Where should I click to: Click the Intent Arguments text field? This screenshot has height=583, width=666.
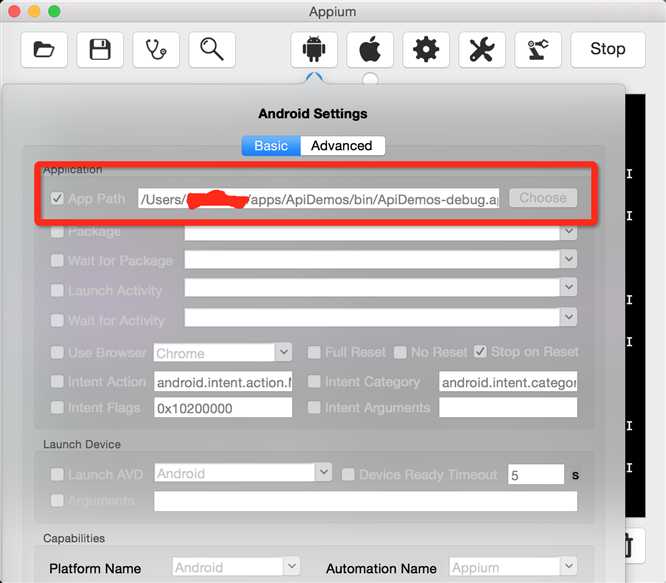coord(508,408)
